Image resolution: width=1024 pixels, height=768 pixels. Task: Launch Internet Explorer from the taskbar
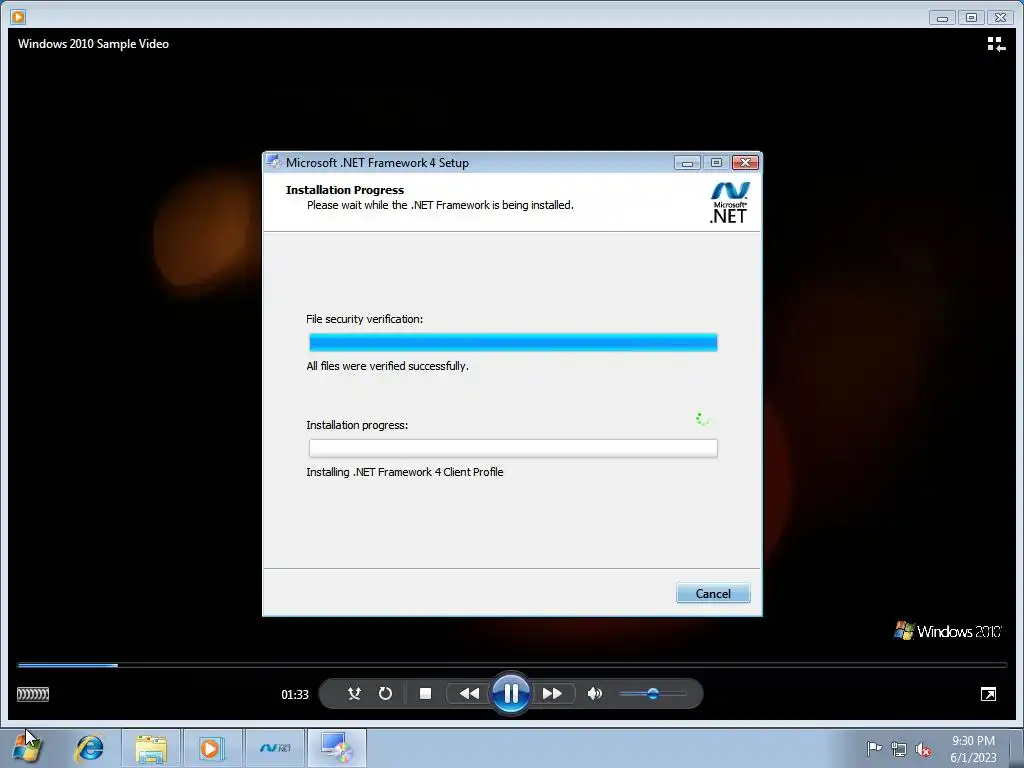click(89, 748)
